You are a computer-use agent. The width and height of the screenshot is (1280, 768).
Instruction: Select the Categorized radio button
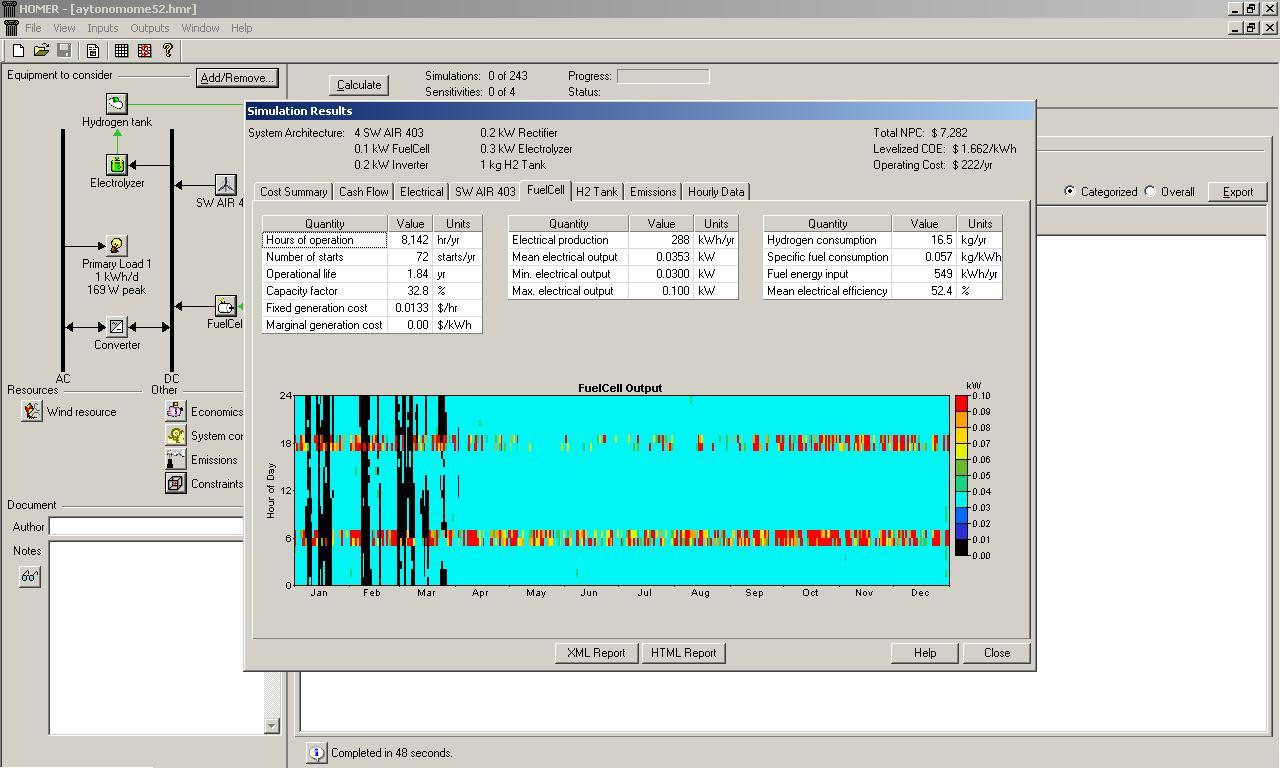(1070, 191)
